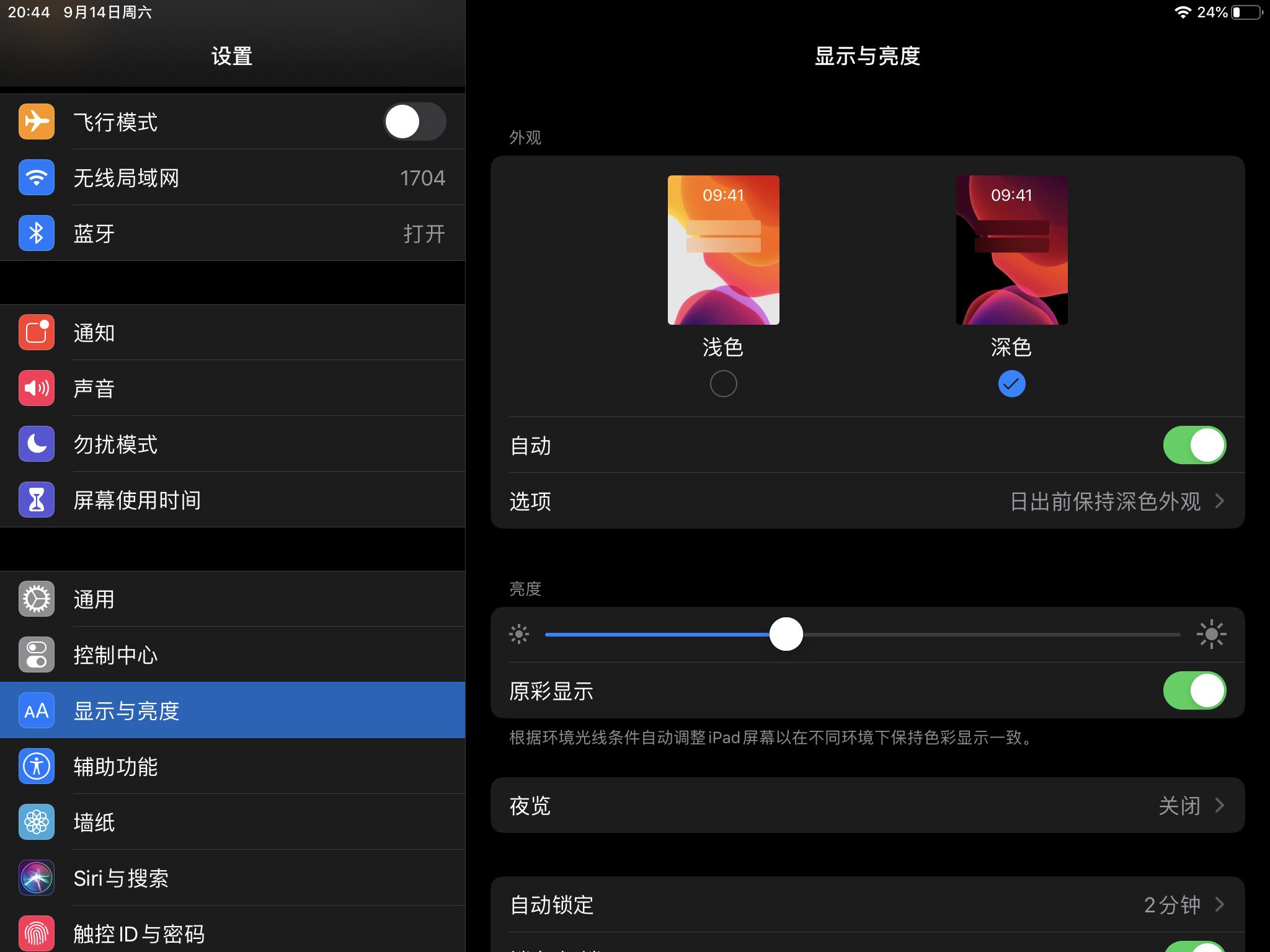Viewport: 1270px width, 952px height.
Task: Turn off the 自动 appearance switch
Action: [1195, 445]
